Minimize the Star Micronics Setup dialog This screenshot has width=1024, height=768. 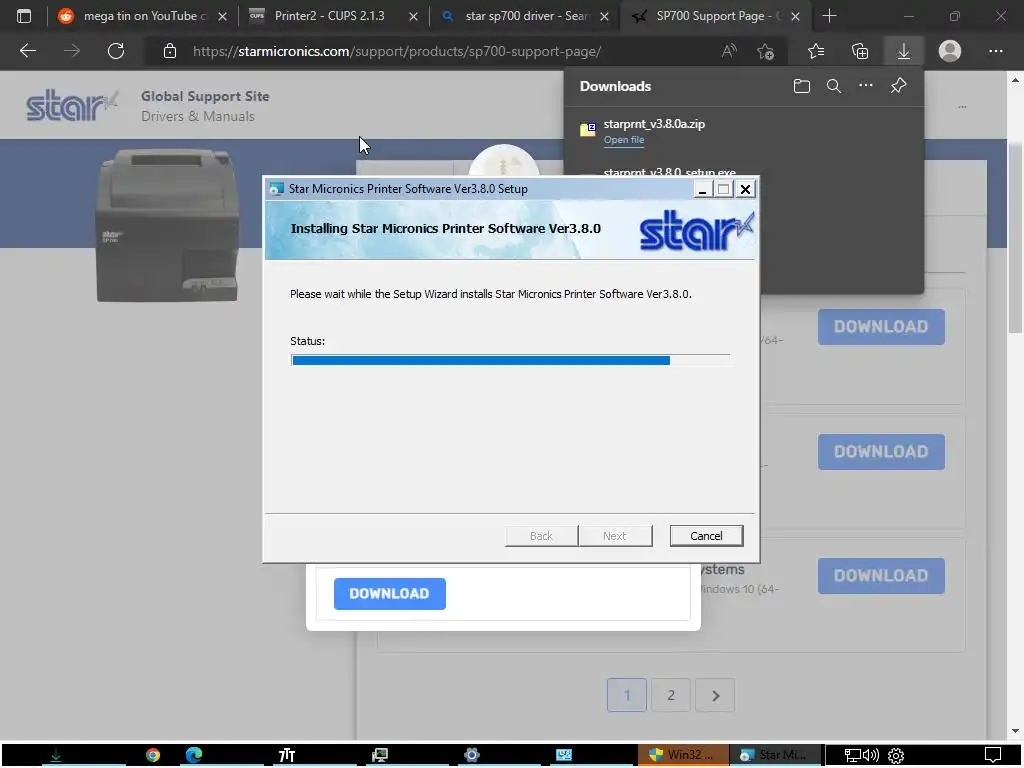702,189
